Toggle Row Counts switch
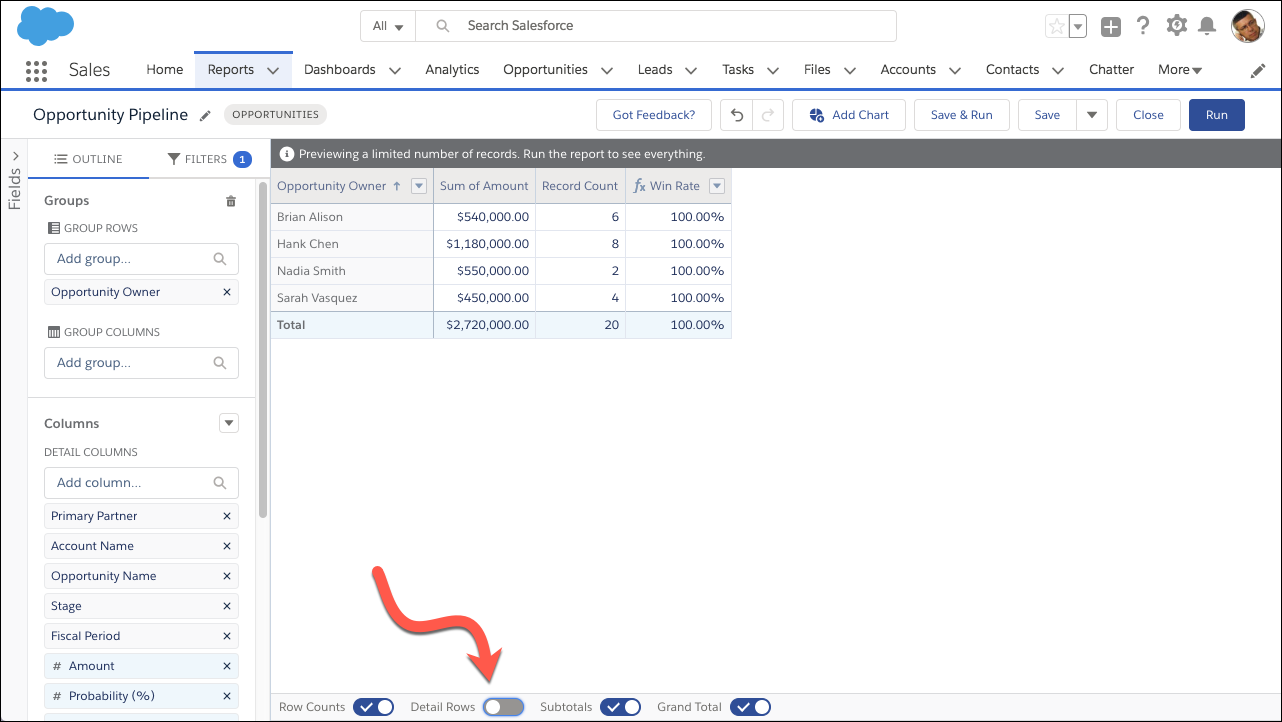The width and height of the screenshot is (1282, 722). (x=373, y=707)
